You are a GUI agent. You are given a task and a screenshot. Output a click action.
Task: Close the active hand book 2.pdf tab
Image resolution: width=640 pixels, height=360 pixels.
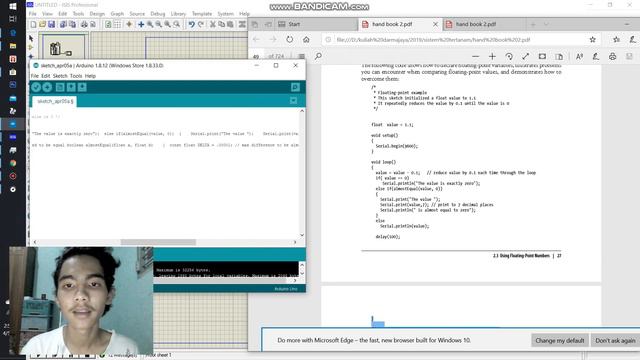click(x=435, y=24)
